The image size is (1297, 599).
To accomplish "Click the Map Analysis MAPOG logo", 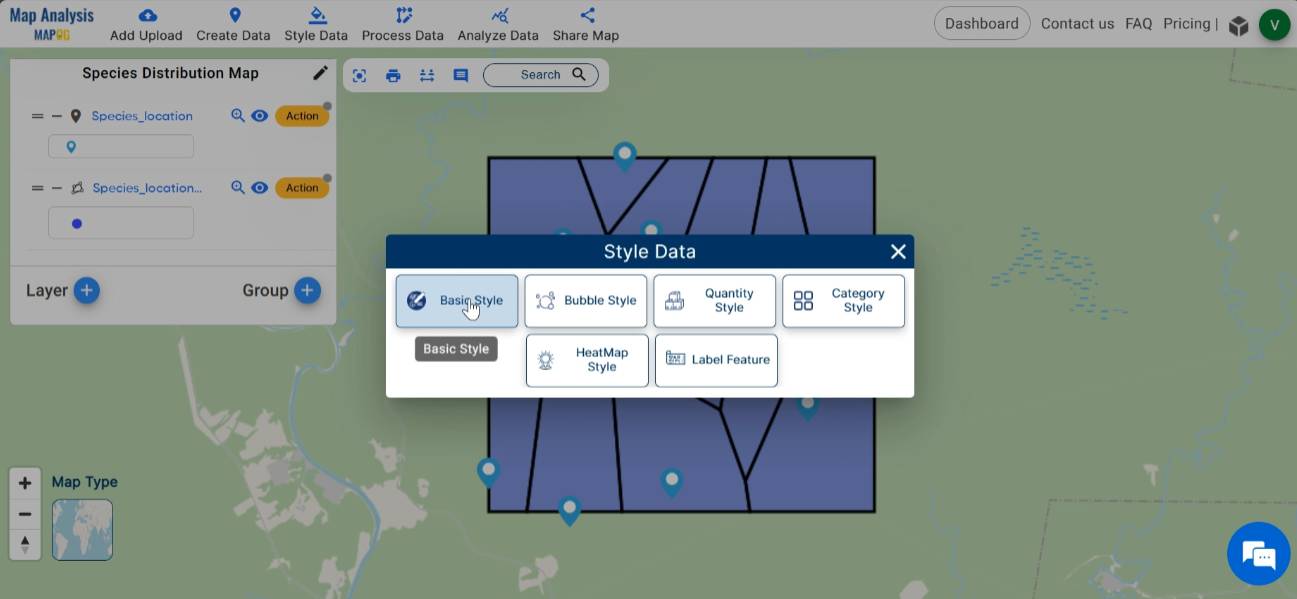I will point(52,24).
